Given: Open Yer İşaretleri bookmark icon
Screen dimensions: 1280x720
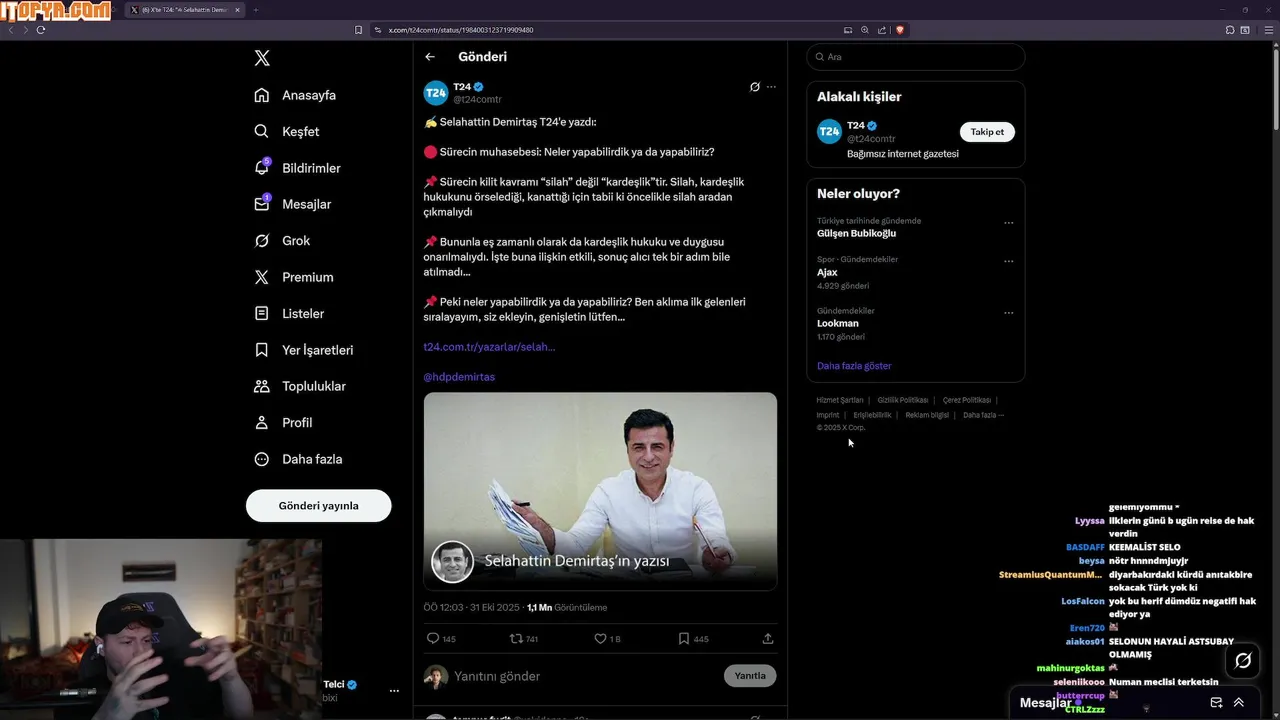Looking at the screenshot, I should 262,350.
